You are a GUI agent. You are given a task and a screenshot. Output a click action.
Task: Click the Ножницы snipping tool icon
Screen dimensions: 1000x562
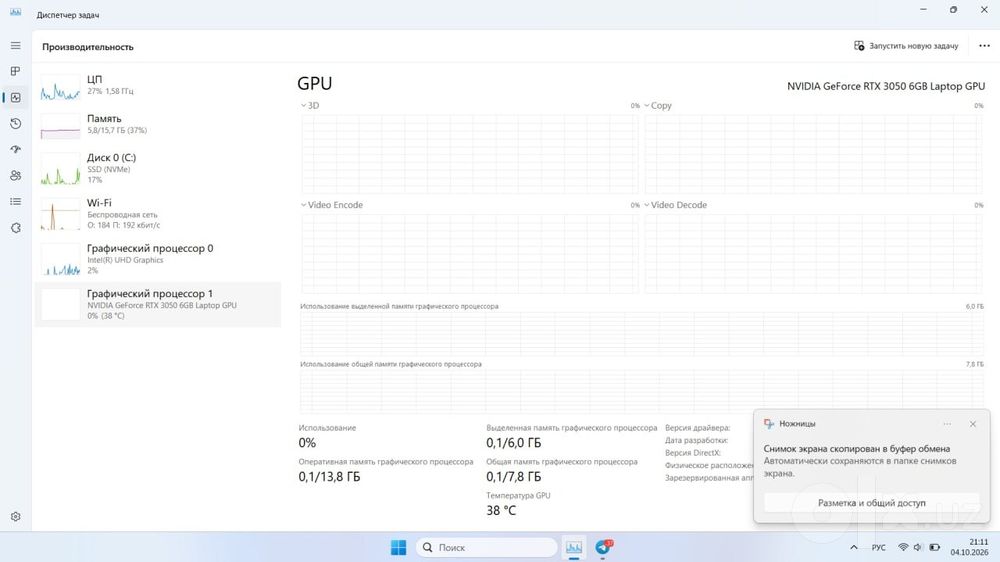769,424
